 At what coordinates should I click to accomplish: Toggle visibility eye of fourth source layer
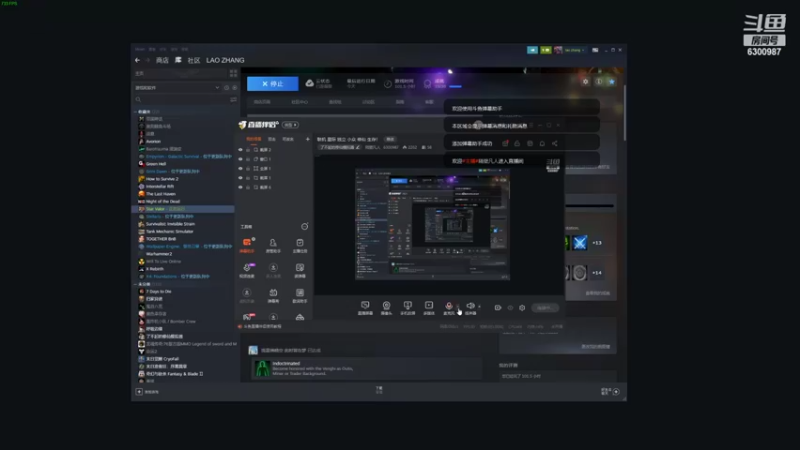240,178
